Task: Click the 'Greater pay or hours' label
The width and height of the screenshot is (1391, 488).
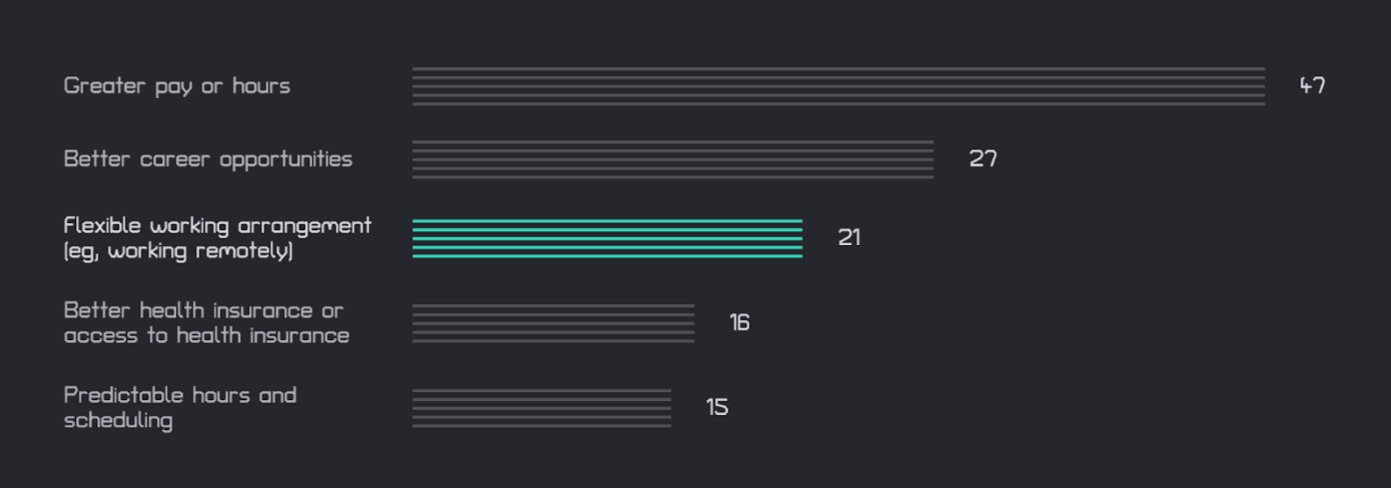Action: [x=177, y=86]
